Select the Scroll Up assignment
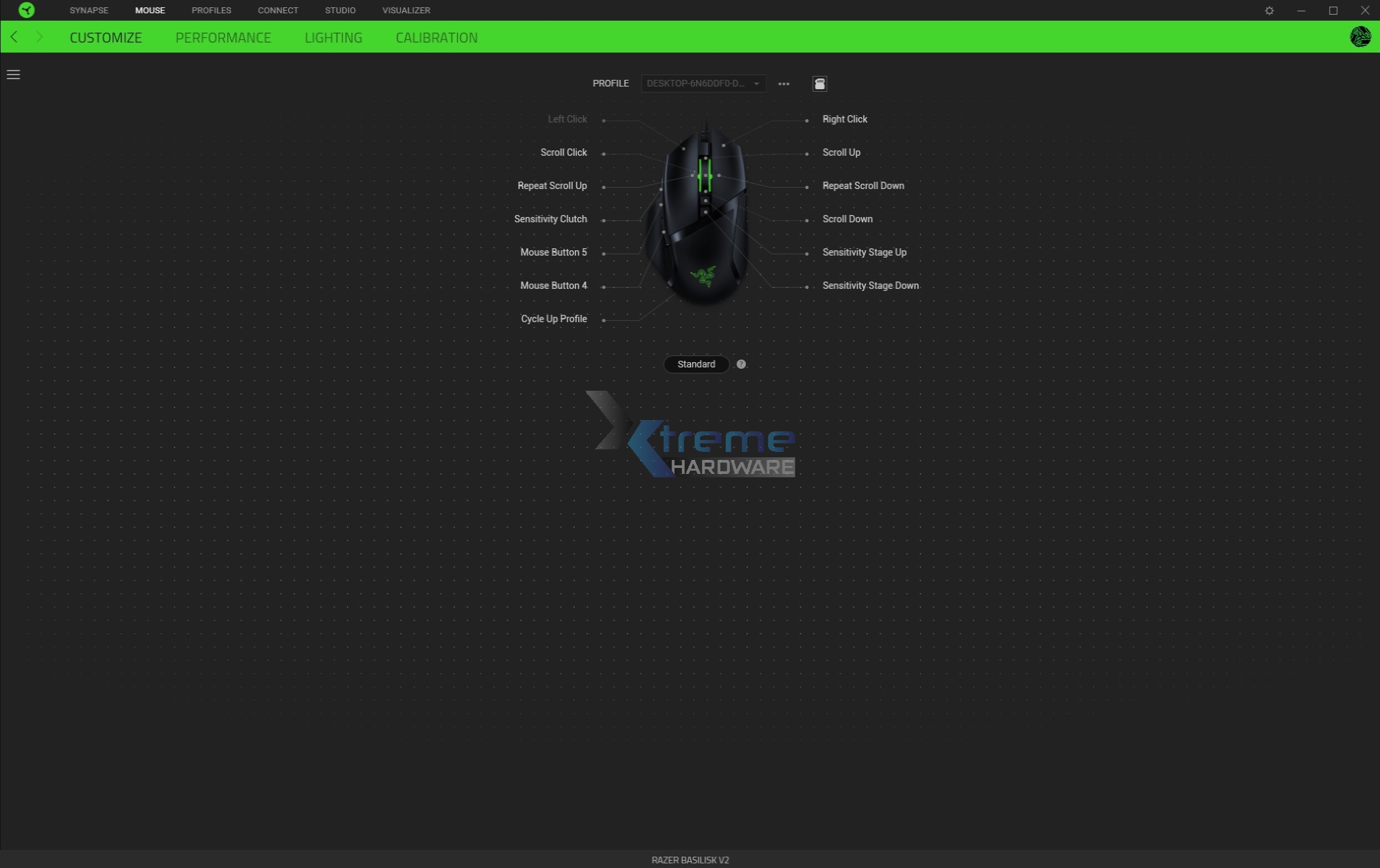This screenshot has width=1380, height=868. tap(841, 152)
